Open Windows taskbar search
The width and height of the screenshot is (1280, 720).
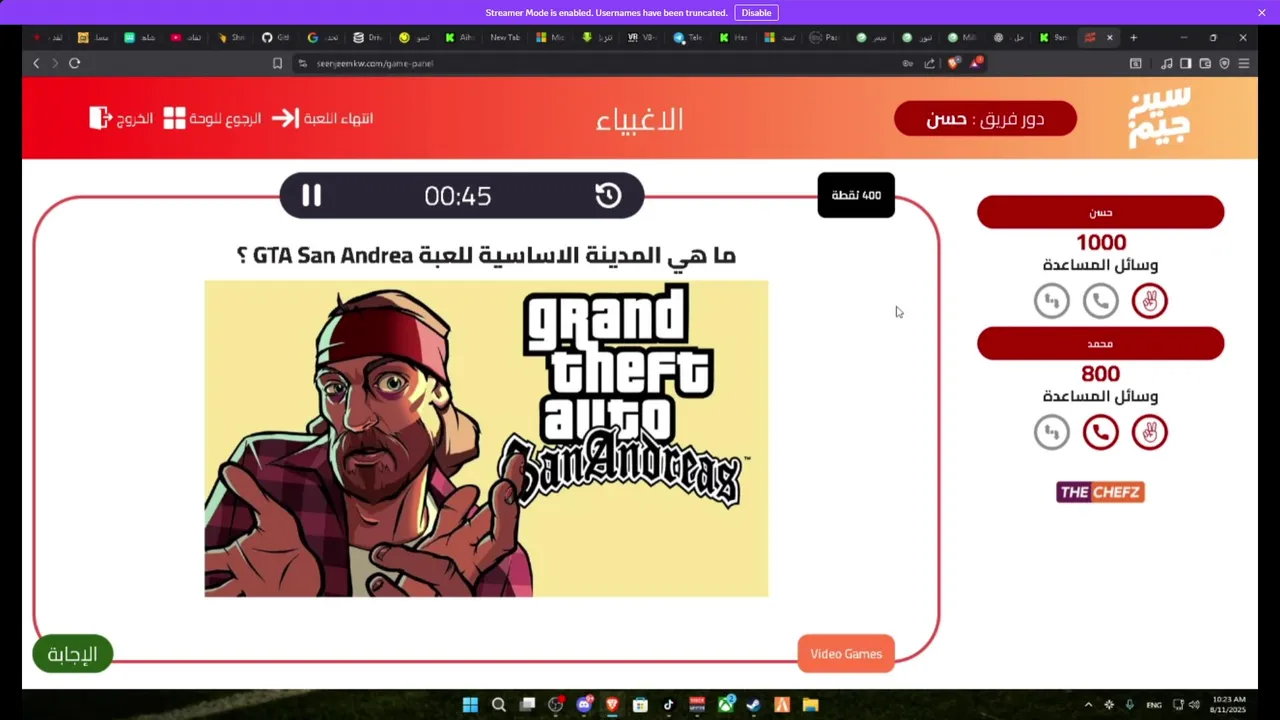tap(498, 705)
